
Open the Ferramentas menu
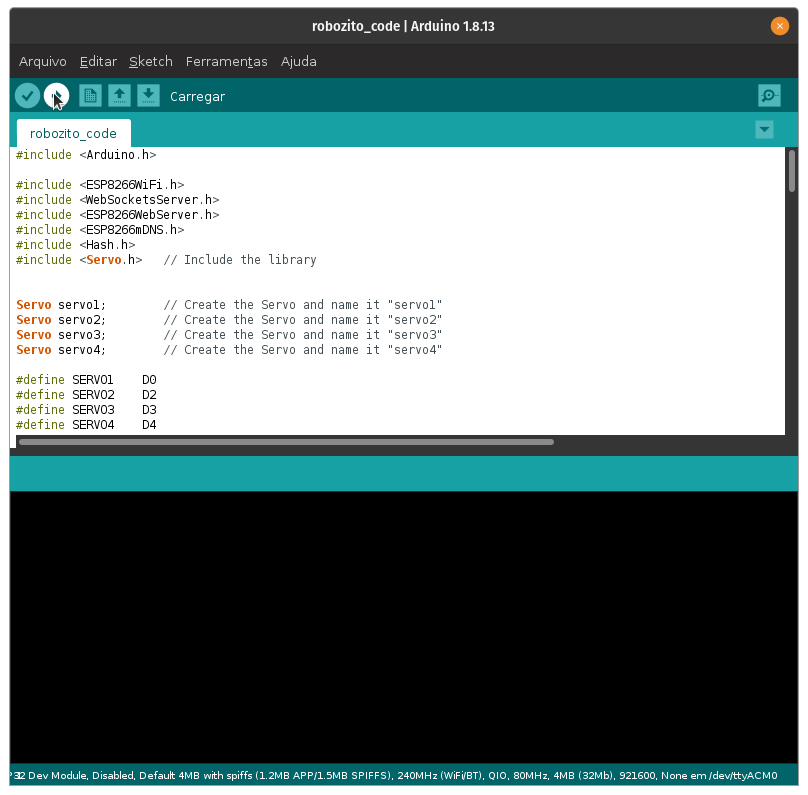pyautogui.click(x=226, y=61)
